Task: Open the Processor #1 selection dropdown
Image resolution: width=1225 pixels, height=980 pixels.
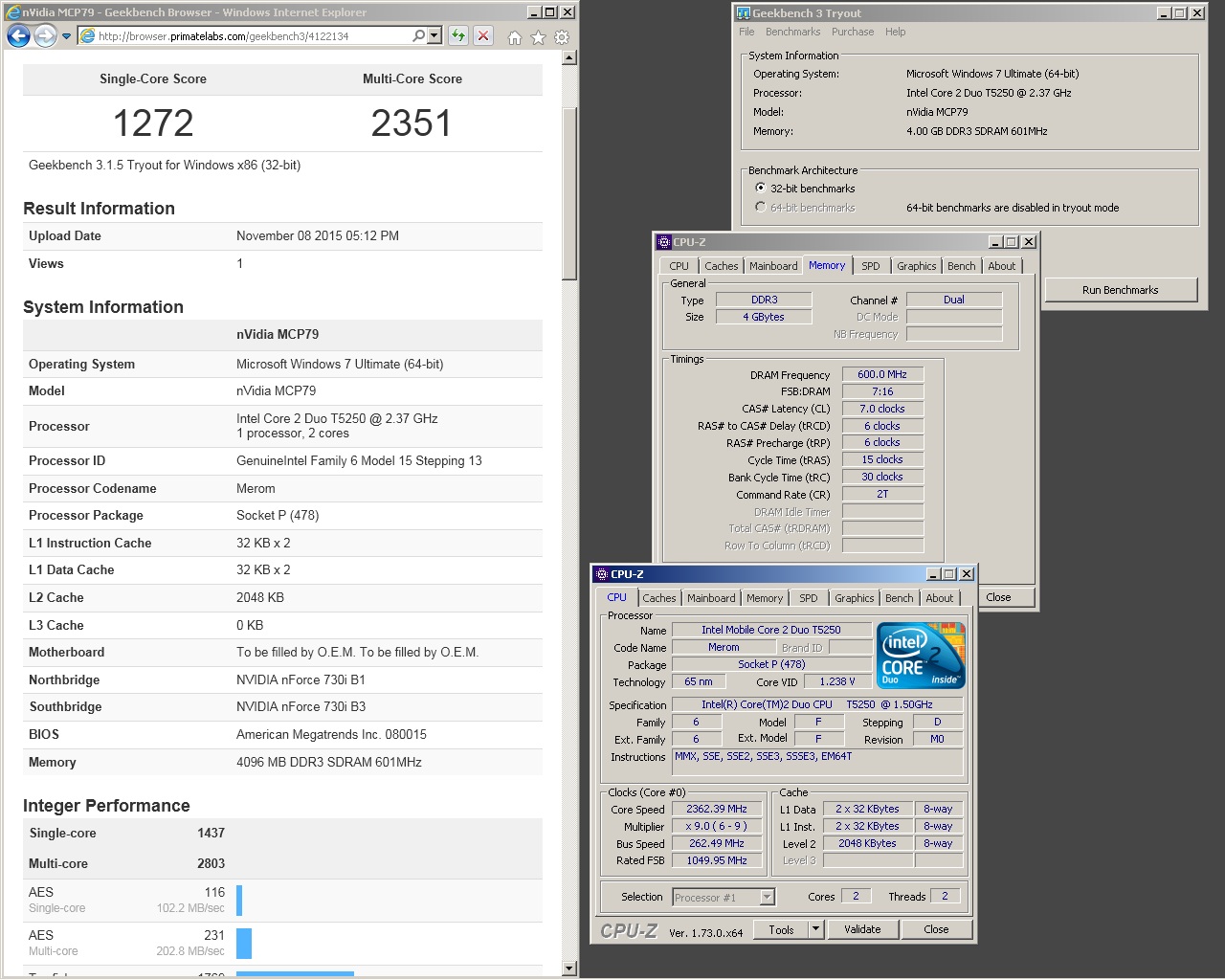Action: pyautogui.click(x=724, y=897)
